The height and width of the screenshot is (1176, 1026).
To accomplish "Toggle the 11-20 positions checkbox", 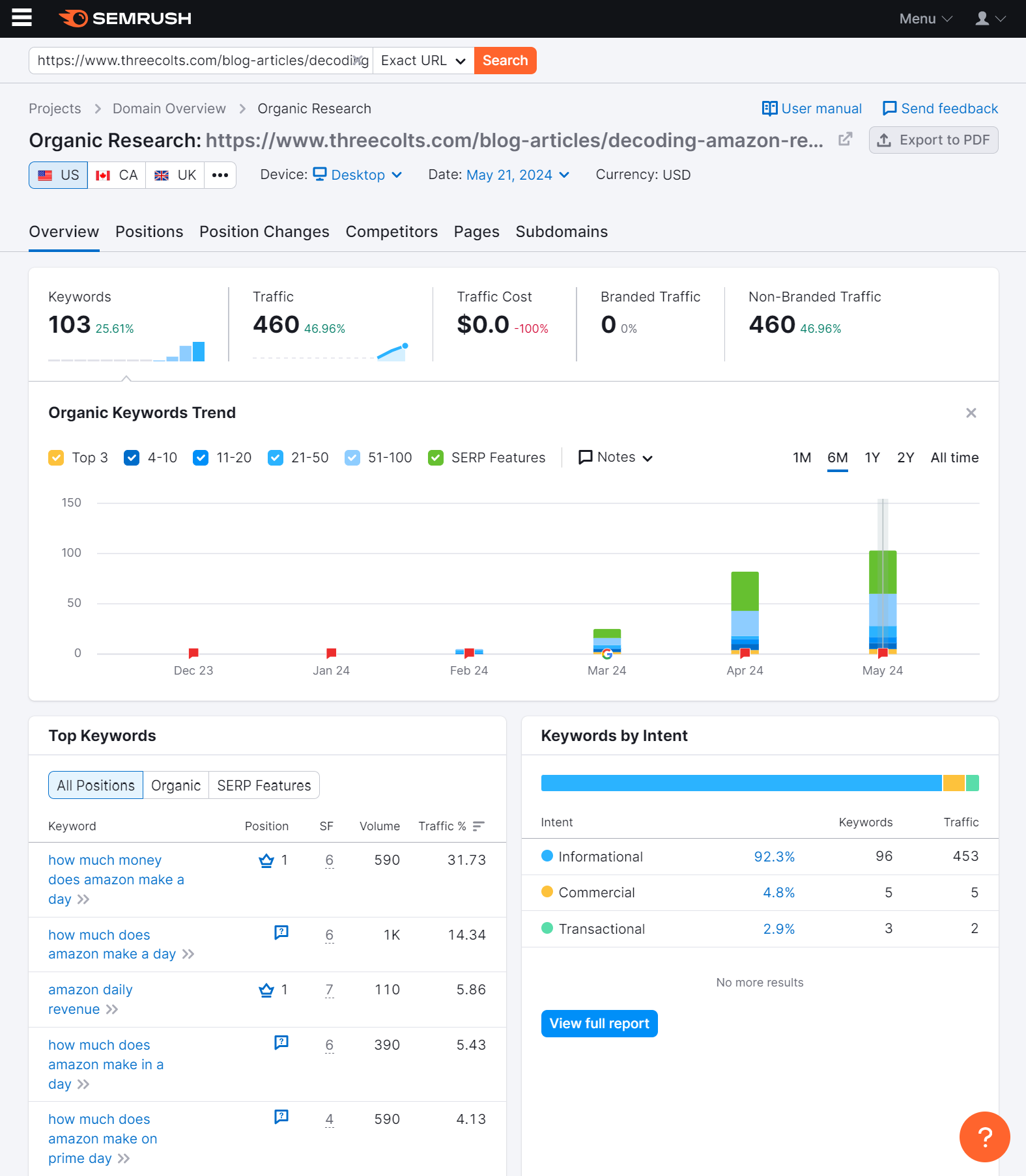I will point(201,458).
